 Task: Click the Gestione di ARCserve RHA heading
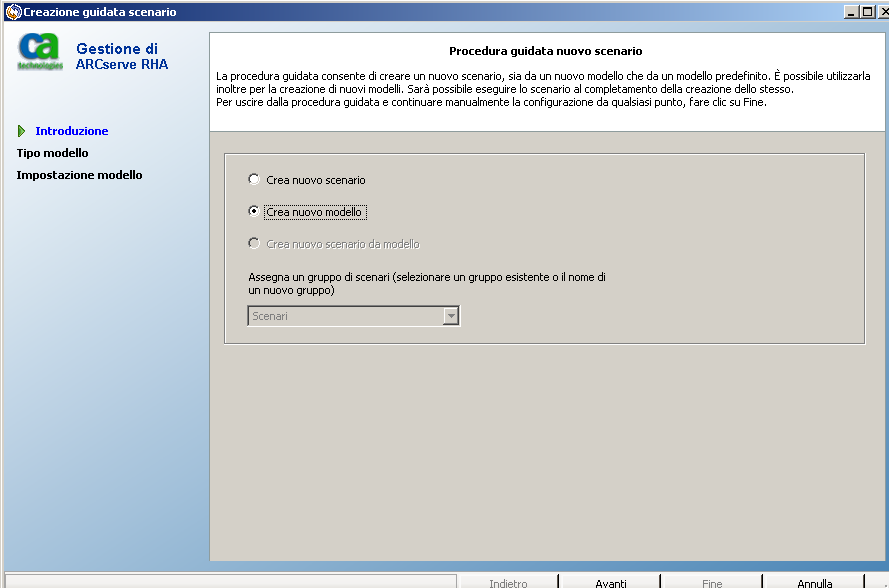(122, 56)
